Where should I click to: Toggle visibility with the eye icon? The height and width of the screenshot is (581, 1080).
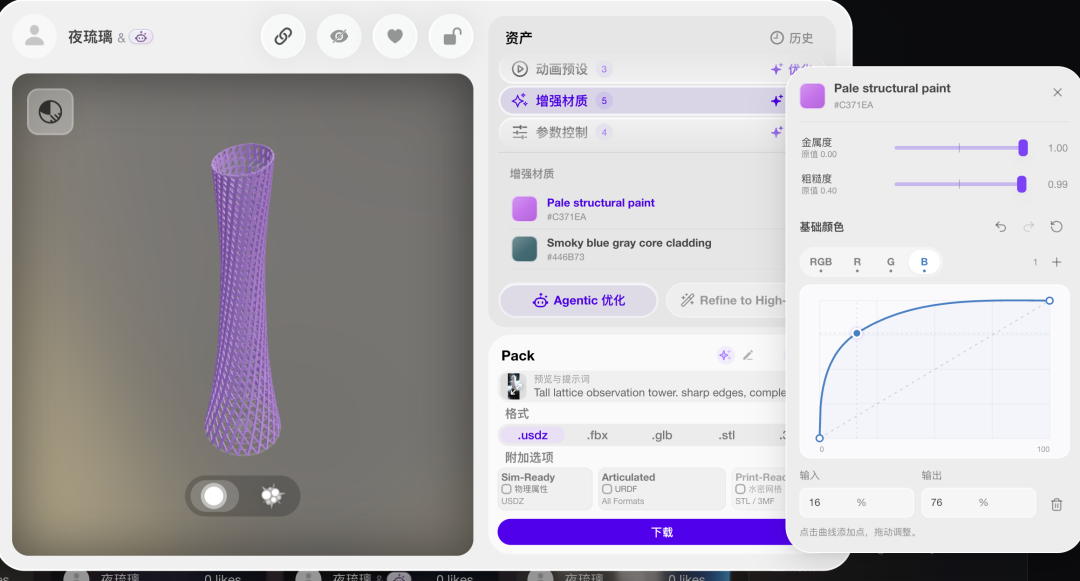click(339, 36)
